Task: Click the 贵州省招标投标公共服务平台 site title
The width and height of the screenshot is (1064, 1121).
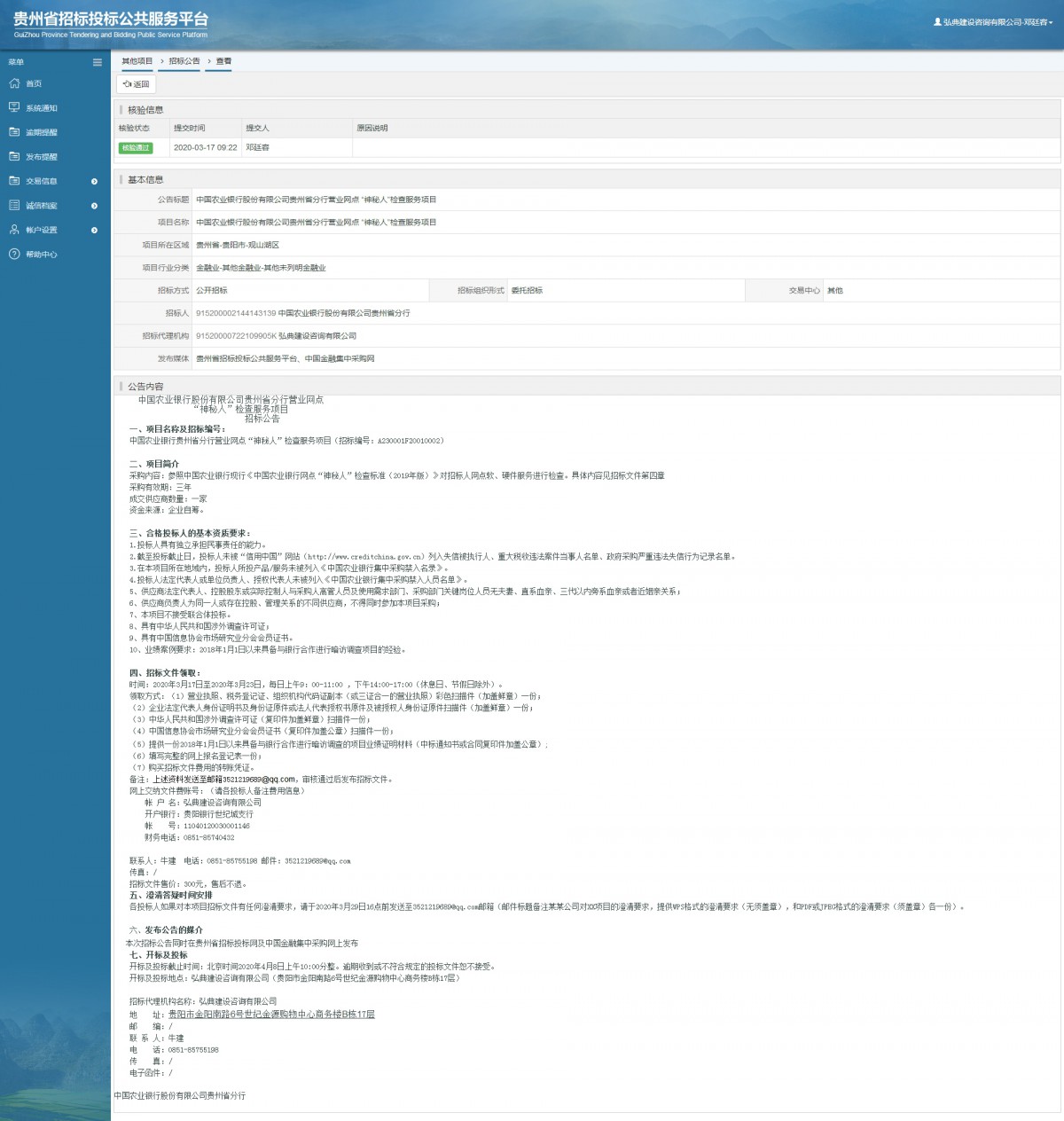Action: [111, 19]
